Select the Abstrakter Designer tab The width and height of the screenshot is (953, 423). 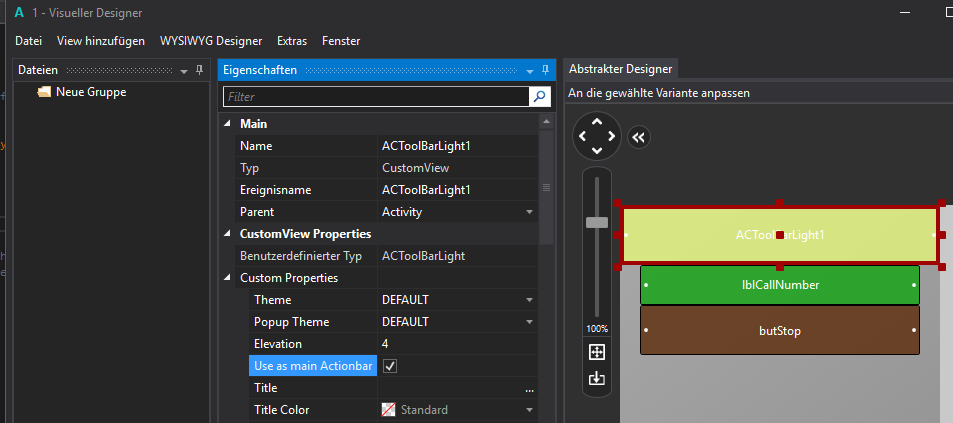click(621, 69)
